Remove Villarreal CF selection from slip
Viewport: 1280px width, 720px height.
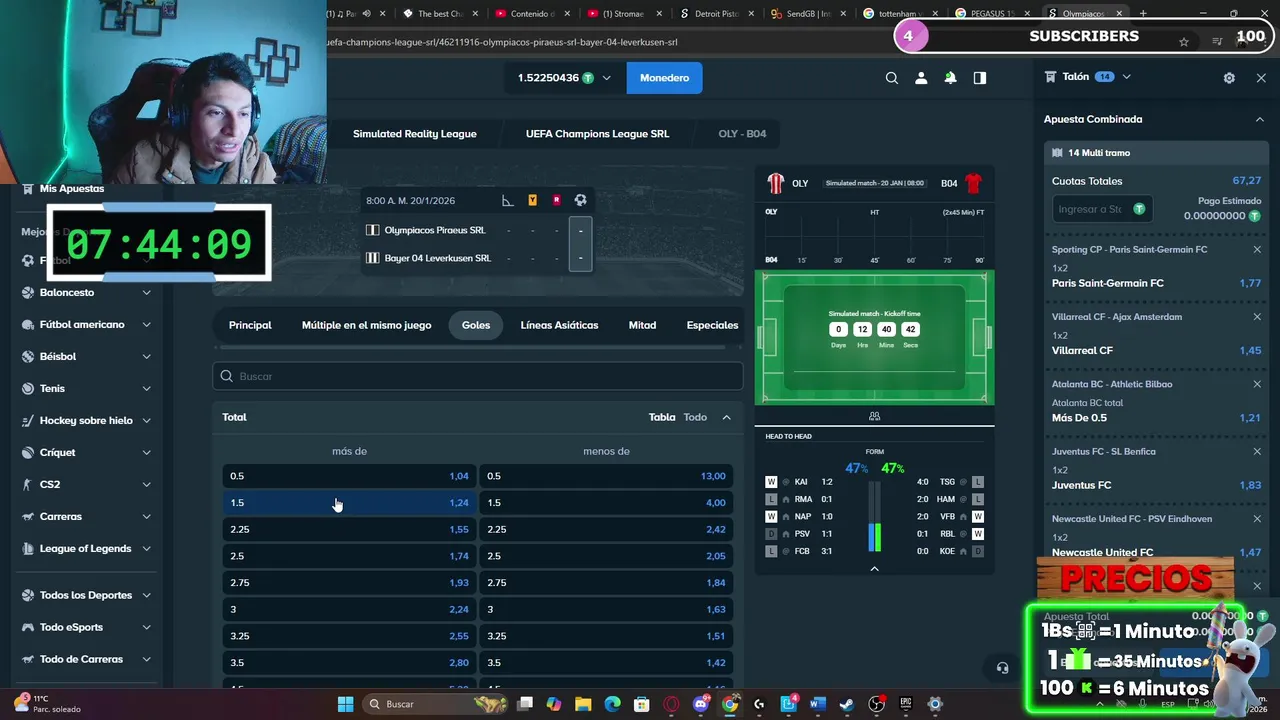(x=1257, y=317)
